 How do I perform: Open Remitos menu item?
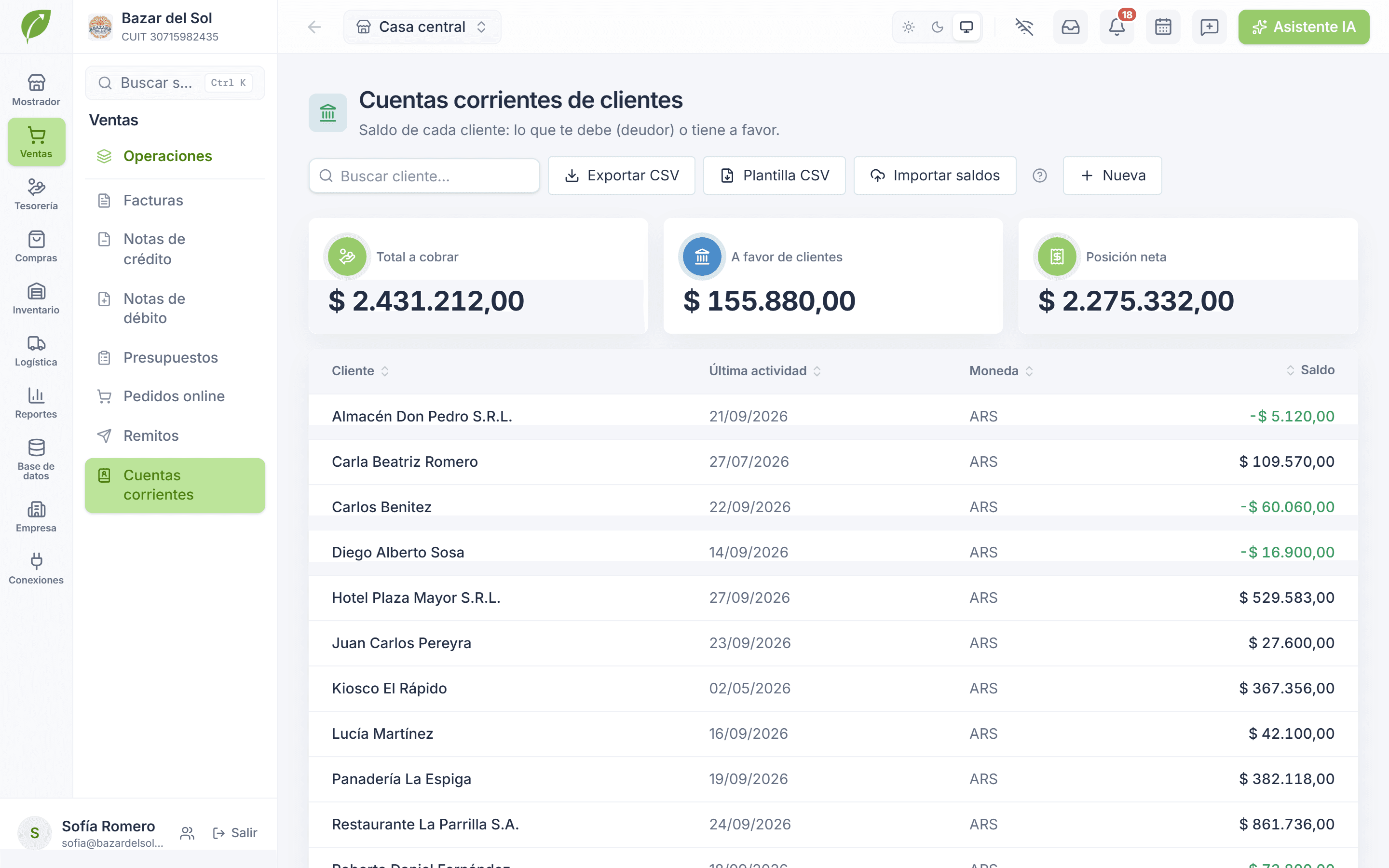[x=175, y=436]
